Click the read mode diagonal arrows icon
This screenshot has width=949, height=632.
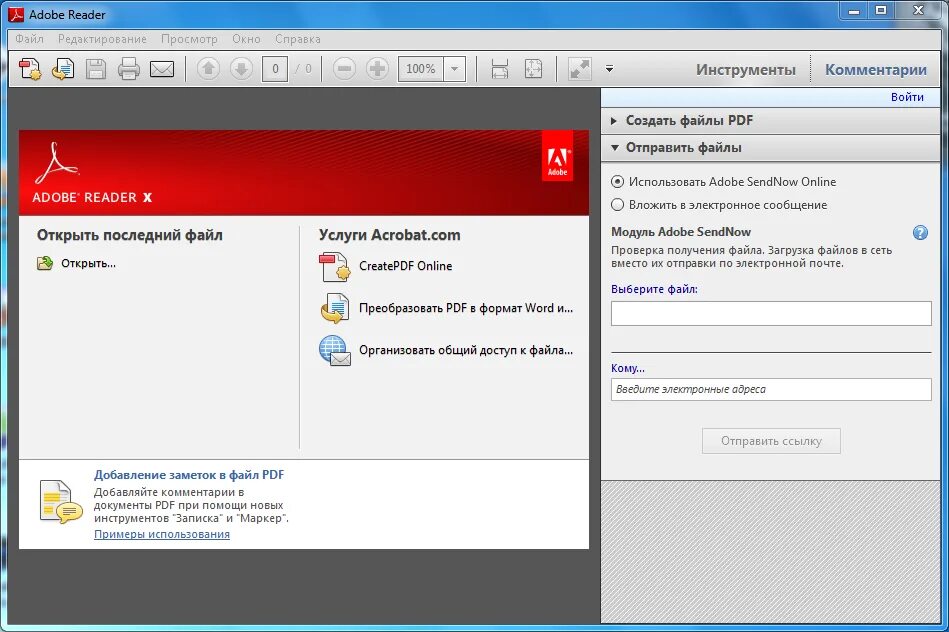pos(579,69)
